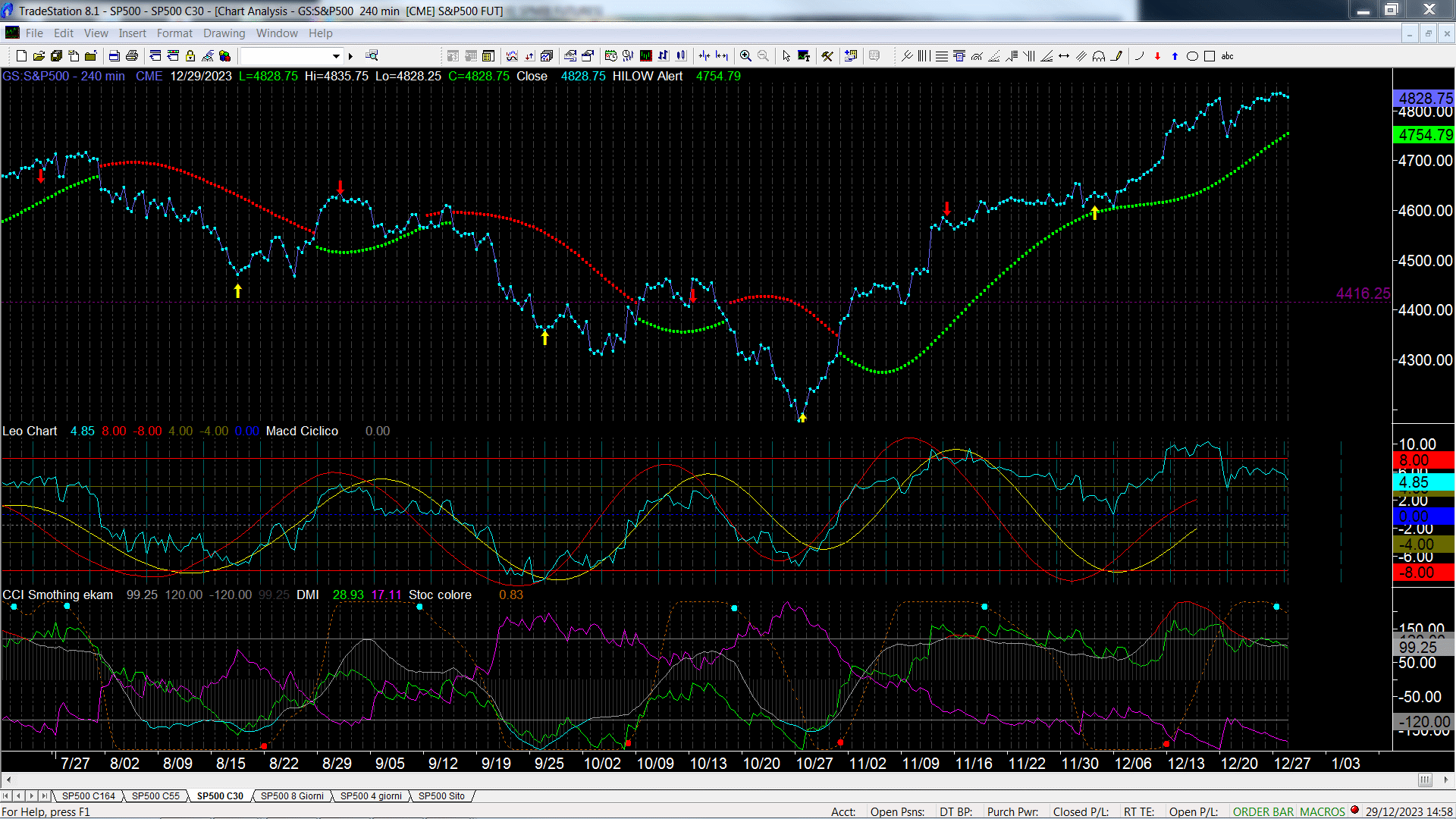Screen dimensions: 1456x819
Task: Select the horizontal lines drawing tool
Action: (942, 56)
